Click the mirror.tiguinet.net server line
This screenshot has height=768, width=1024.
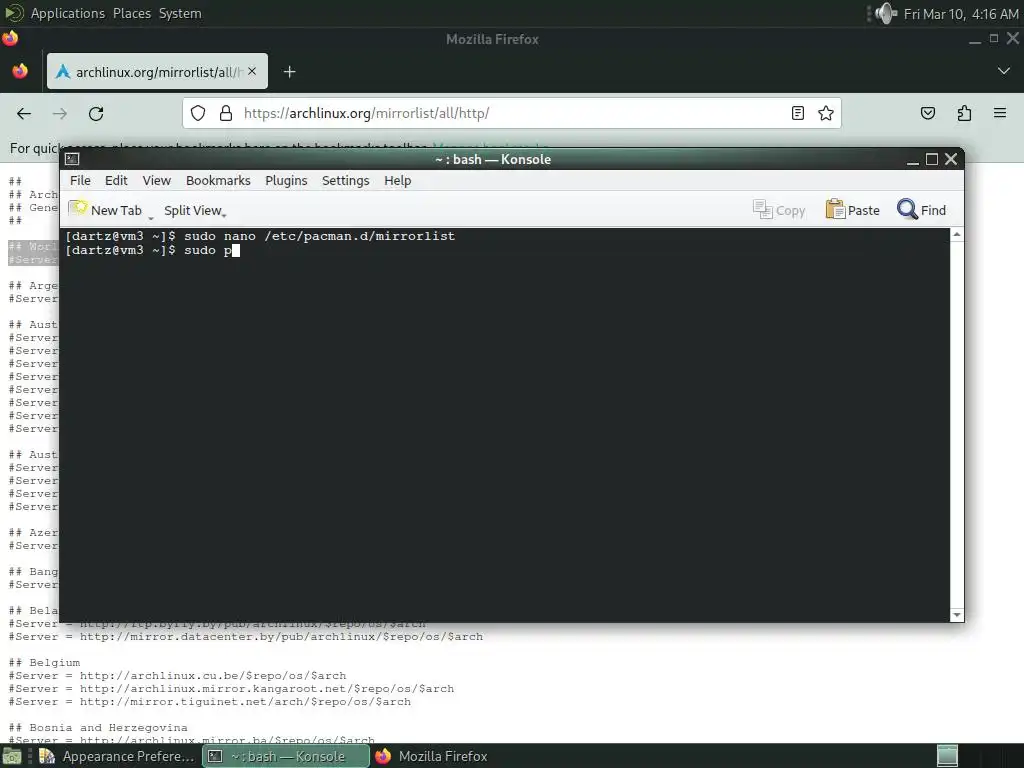pyautogui.click(x=210, y=701)
